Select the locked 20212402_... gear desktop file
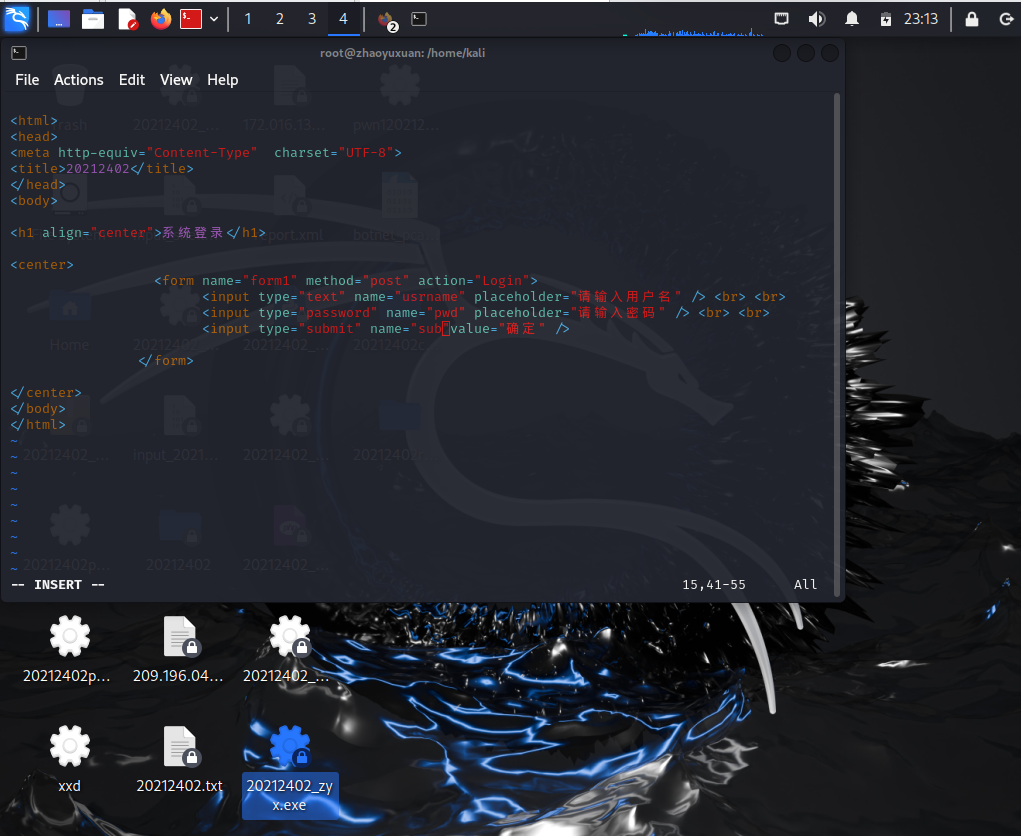 coord(288,648)
